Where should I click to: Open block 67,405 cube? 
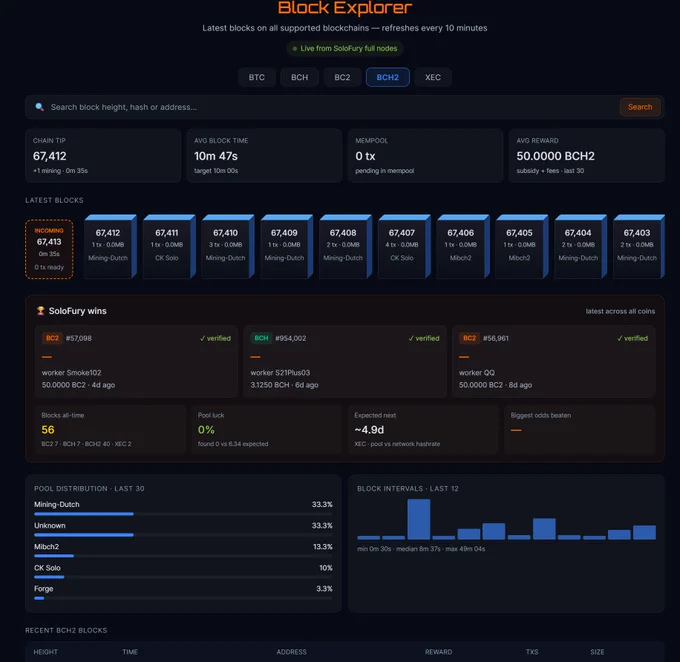click(x=522, y=246)
